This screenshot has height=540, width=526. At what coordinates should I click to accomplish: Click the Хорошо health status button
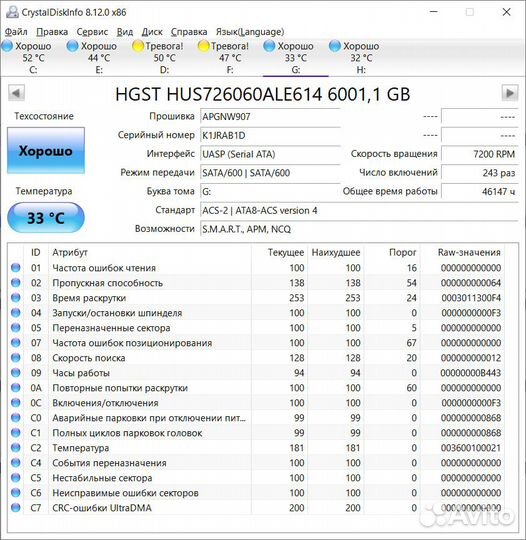46,150
